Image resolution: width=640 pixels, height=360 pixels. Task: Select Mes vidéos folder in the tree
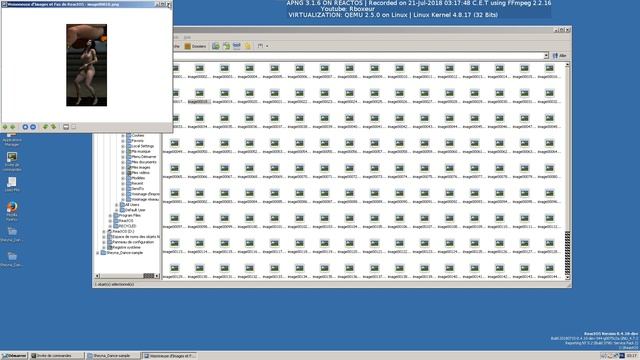[x=141, y=173]
